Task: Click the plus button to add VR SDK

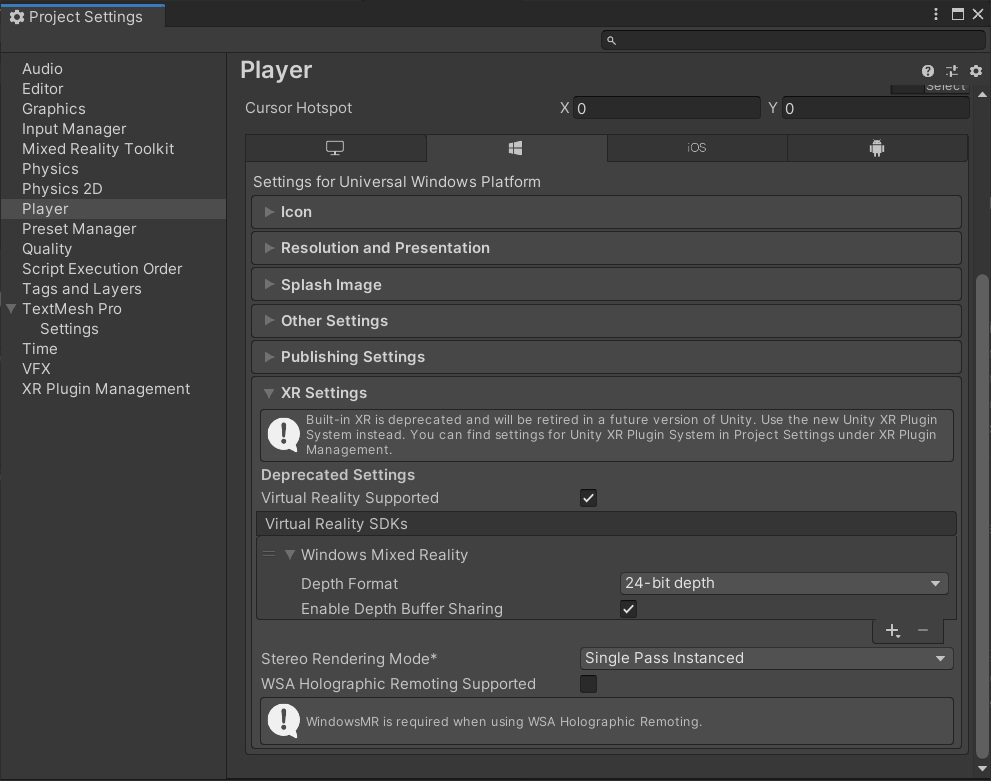Action: pos(892,630)
